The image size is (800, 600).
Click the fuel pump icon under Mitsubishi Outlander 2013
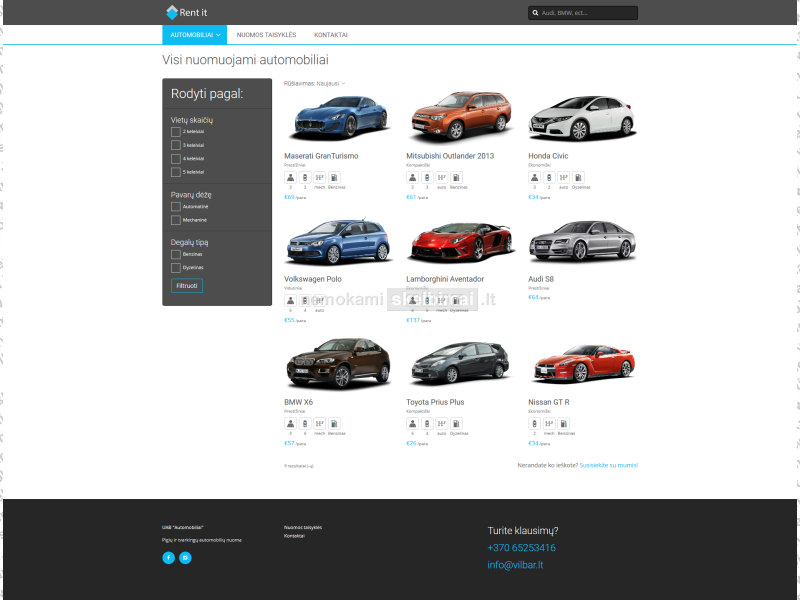pyautogui.click(x=457, y=178)
